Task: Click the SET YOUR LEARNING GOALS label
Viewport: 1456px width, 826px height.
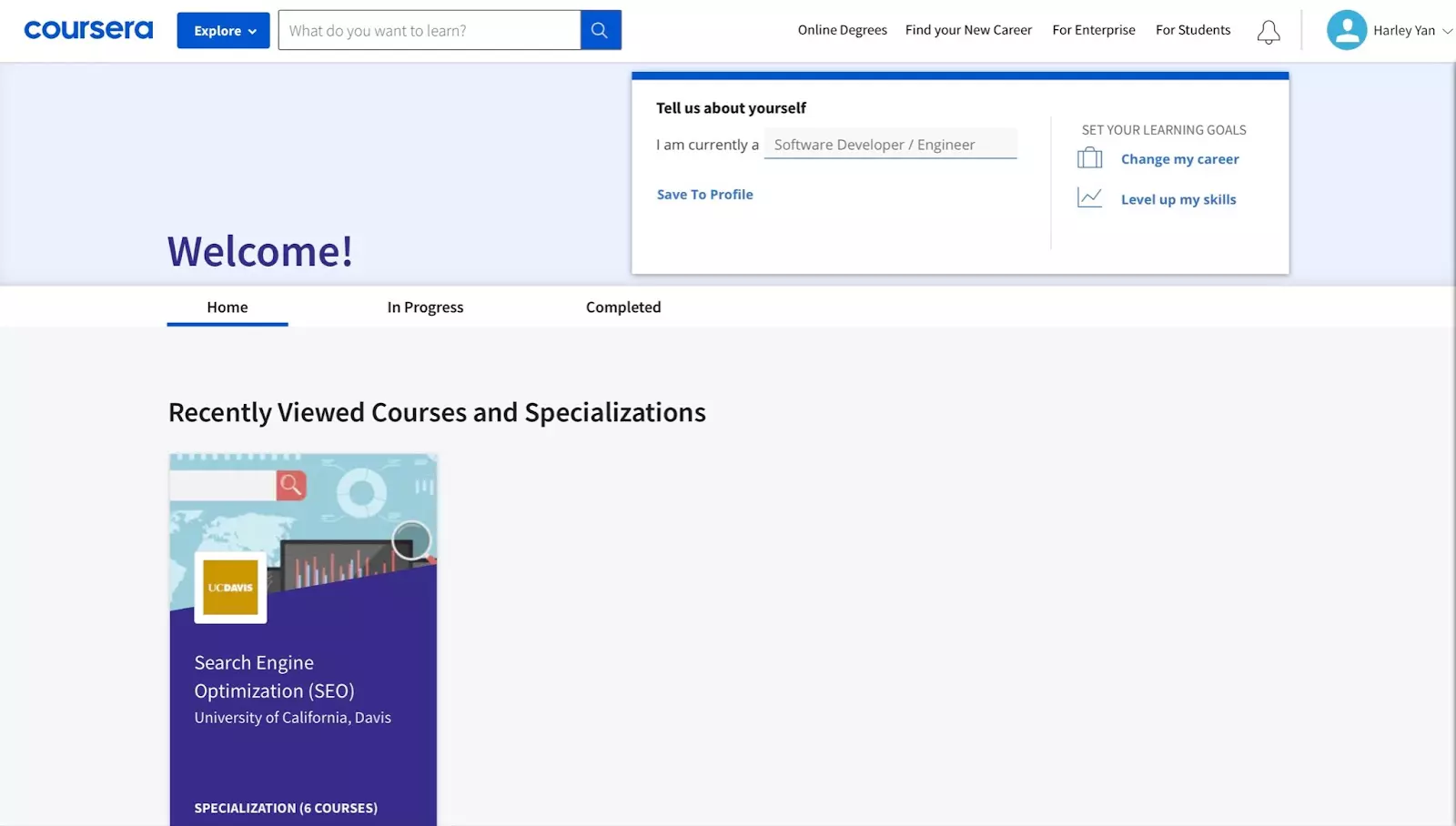Action: 1164,130
